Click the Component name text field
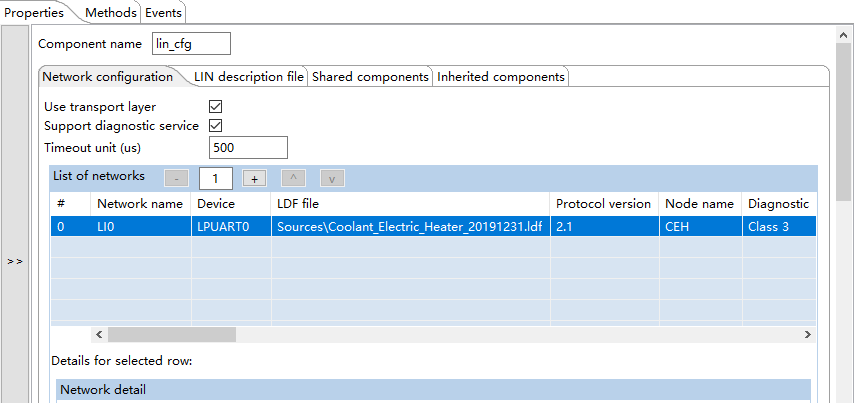The image size is (854, 403). click(x=190, y=44)
